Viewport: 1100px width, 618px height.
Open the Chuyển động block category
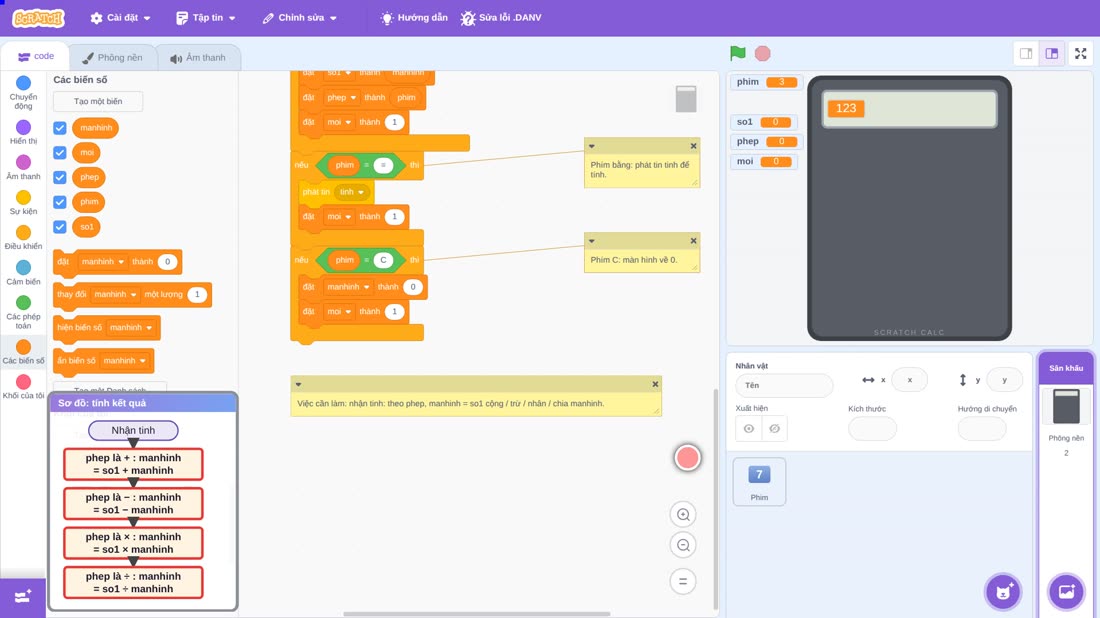[23, 93]
